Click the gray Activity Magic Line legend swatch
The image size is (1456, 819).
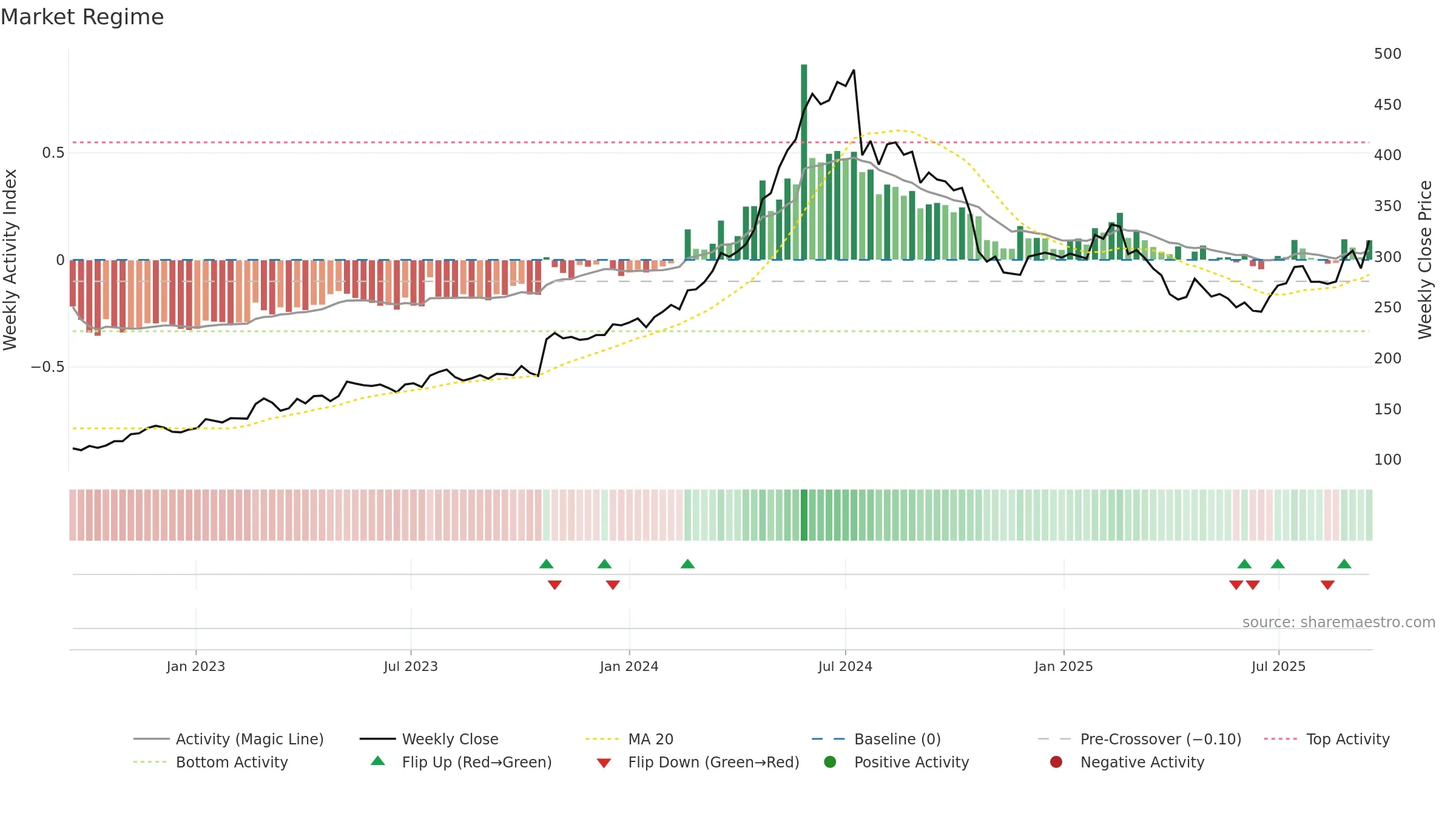tap(152, 739)
